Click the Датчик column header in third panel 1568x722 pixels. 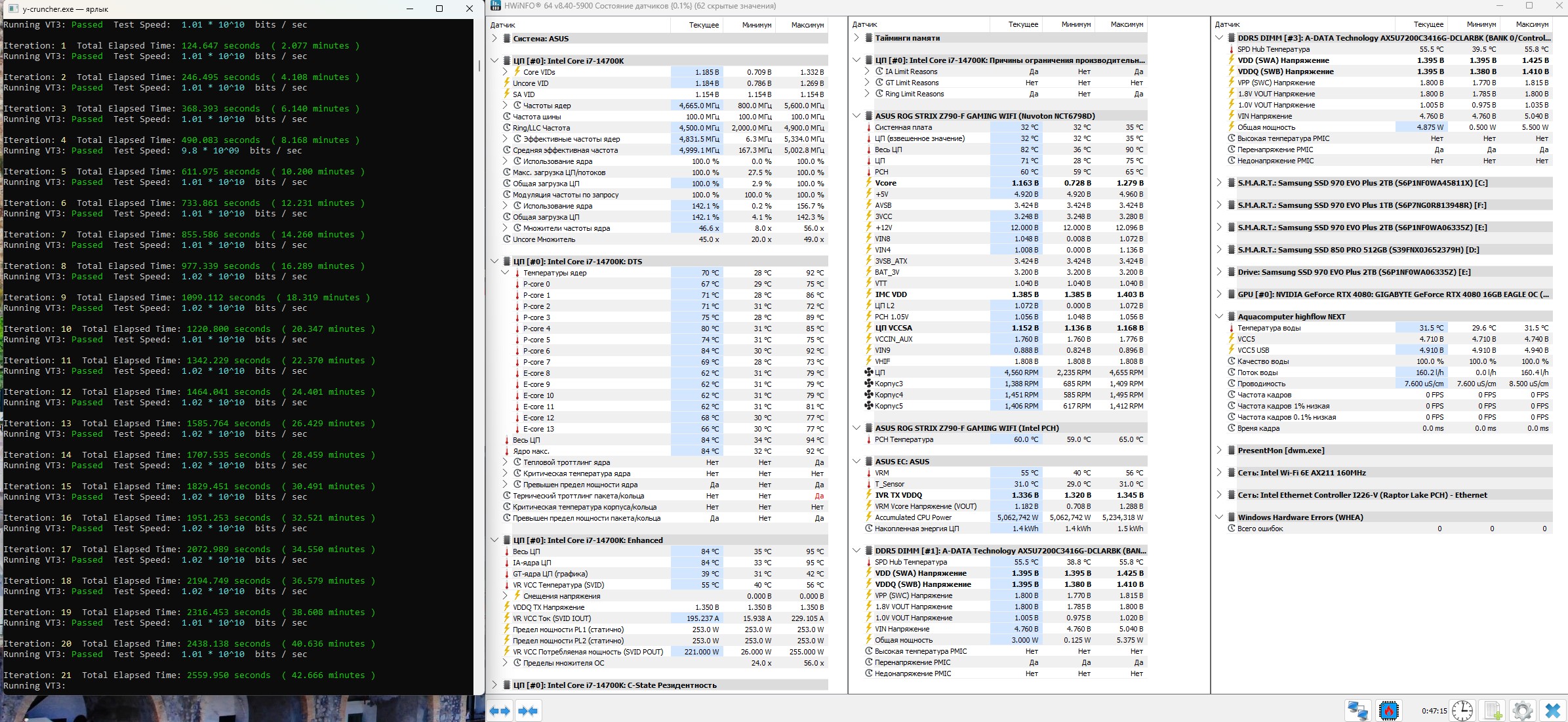(1228, 24)
